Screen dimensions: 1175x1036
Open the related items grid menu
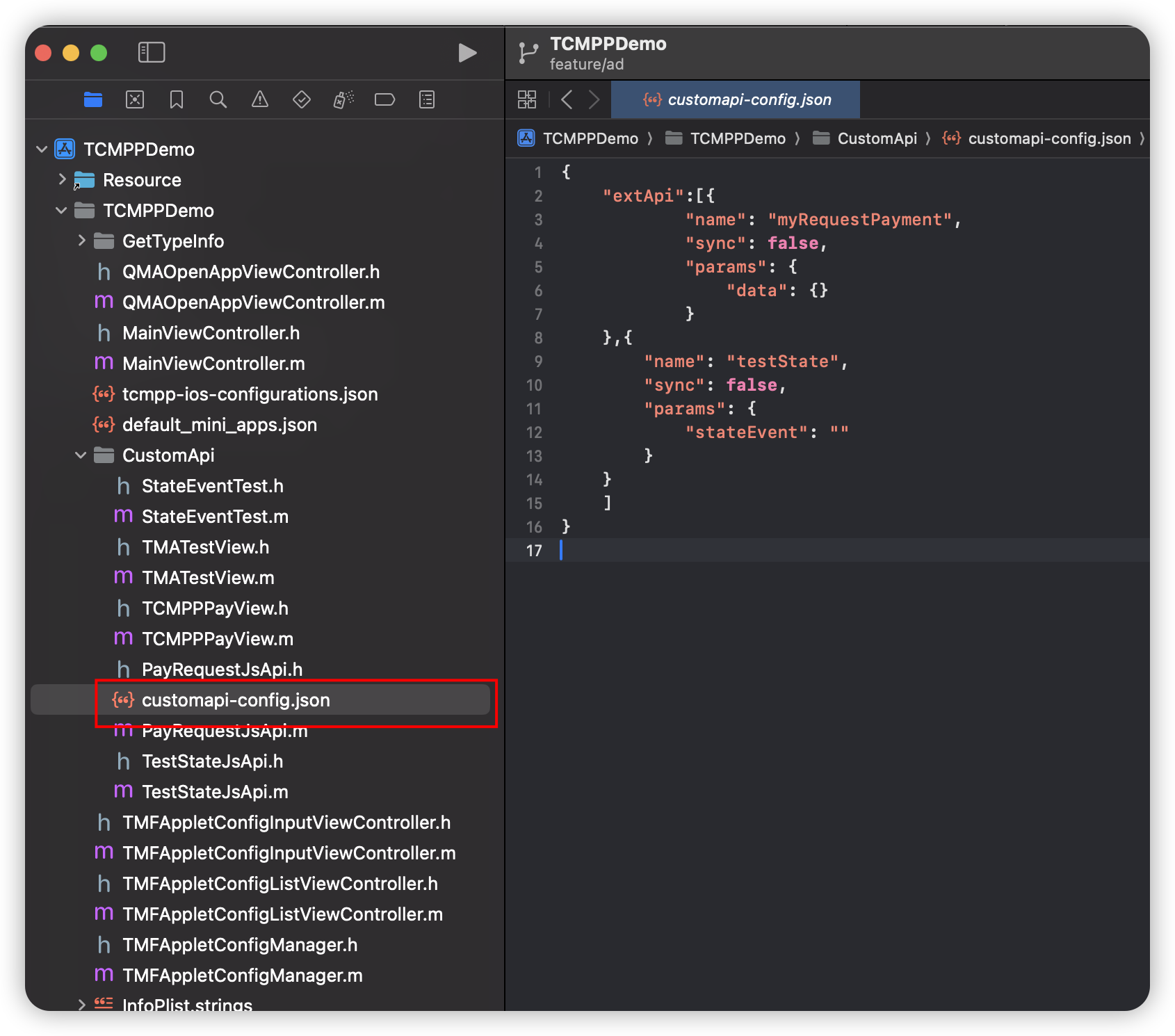527,99
